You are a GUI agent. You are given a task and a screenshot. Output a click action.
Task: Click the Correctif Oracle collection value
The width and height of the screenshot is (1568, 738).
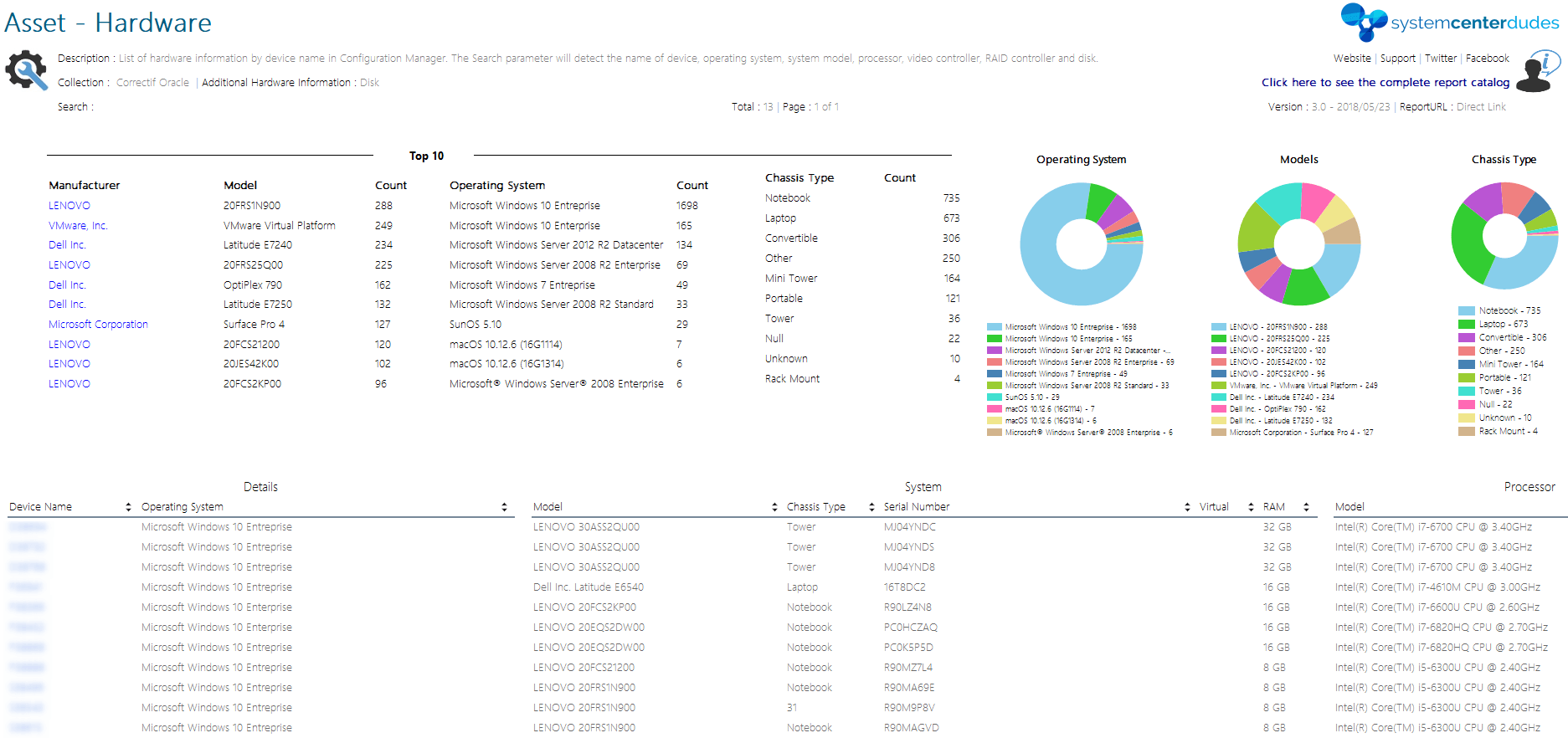152,83
